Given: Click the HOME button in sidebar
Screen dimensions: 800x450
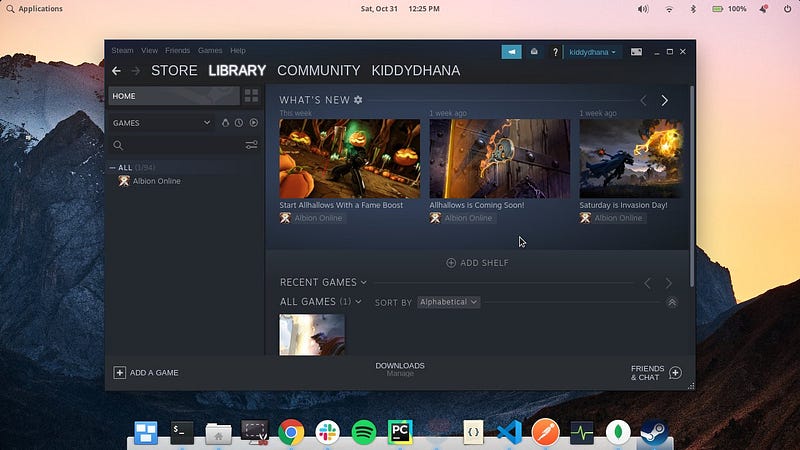Looking at the screenshot, I should coord(174,96).
